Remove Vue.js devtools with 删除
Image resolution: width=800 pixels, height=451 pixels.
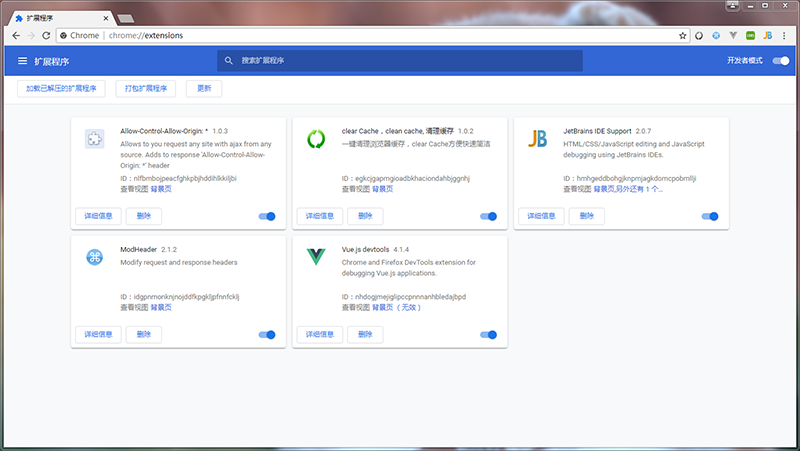tap(365, 334)
